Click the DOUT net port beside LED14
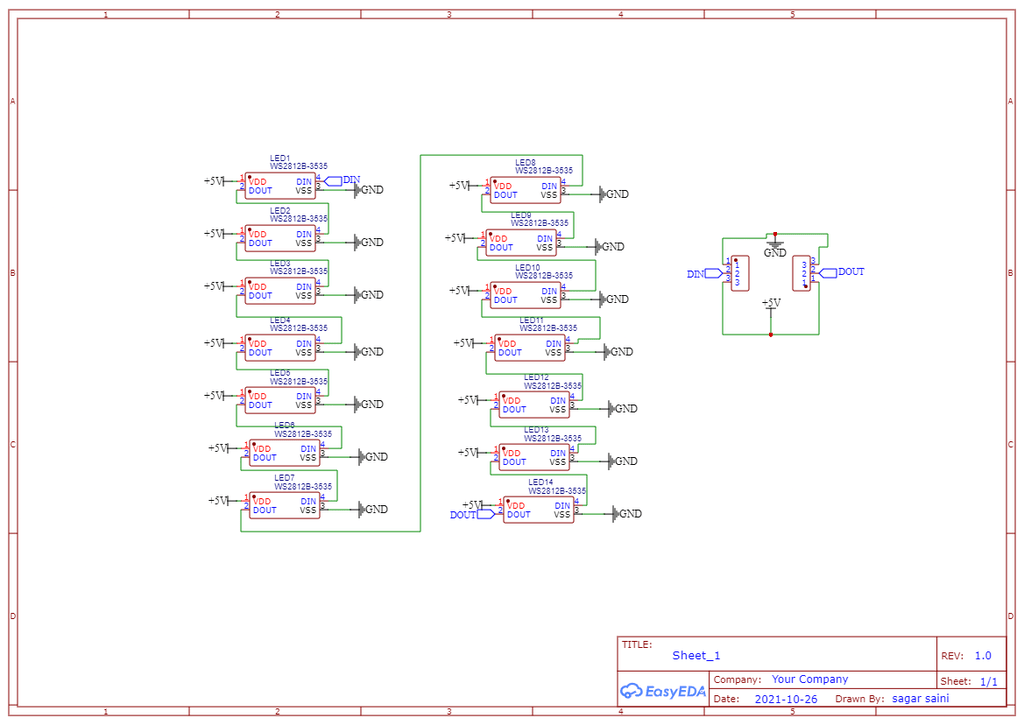This screenshot has height=725, width=1024. (x=486, y=514)
